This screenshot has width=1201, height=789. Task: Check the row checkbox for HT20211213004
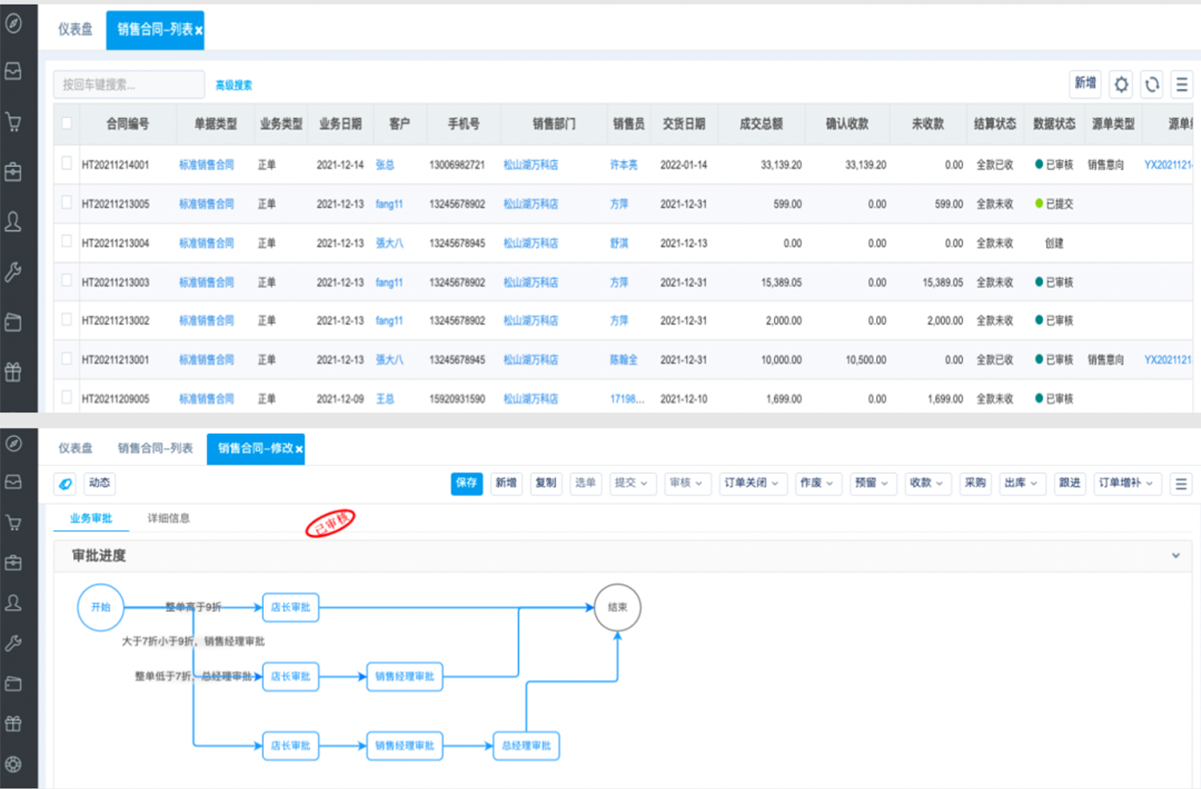[67, 241]
